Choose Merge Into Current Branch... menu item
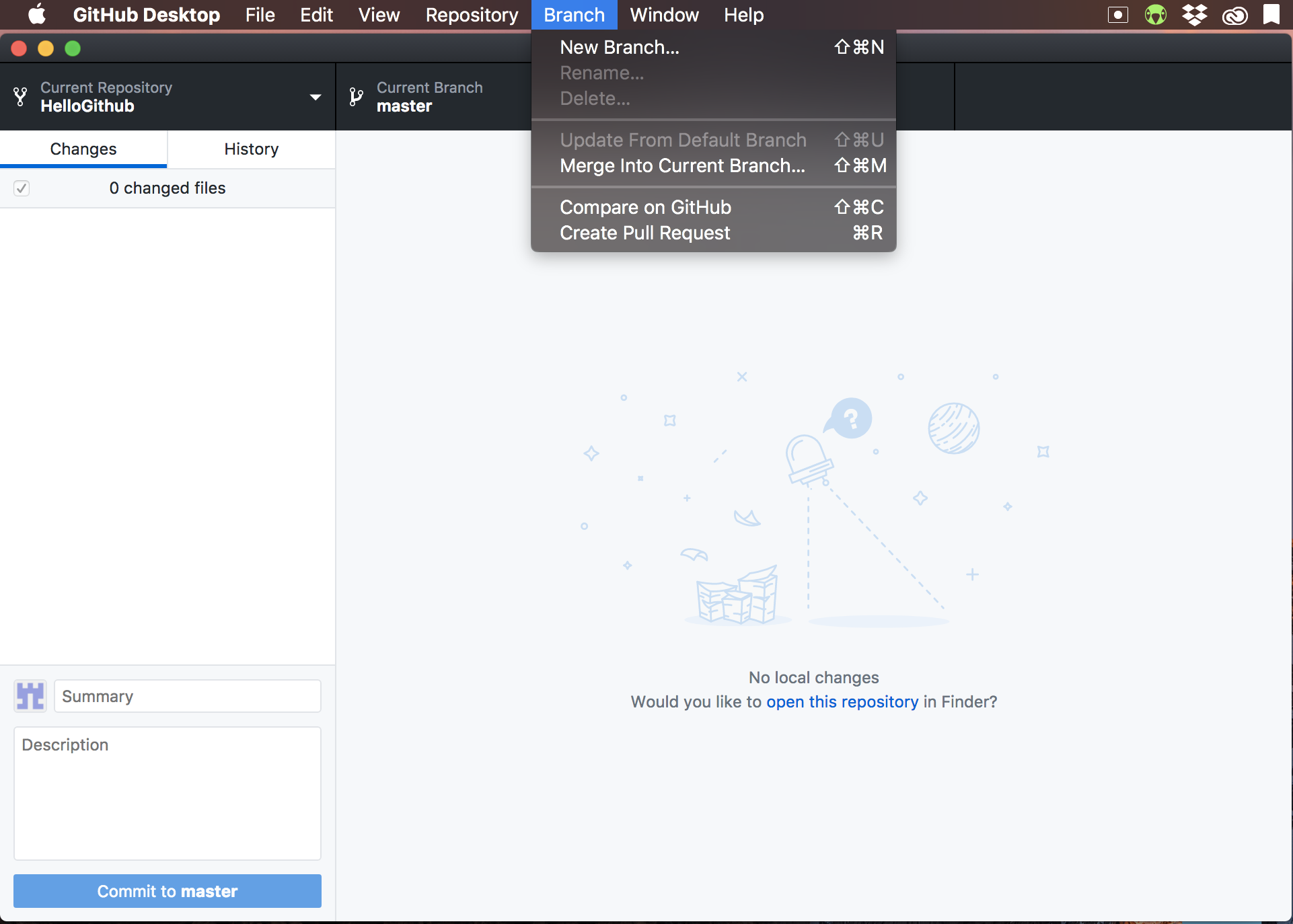The height and width of the screenshot is (924, 1293). point(681,165)
